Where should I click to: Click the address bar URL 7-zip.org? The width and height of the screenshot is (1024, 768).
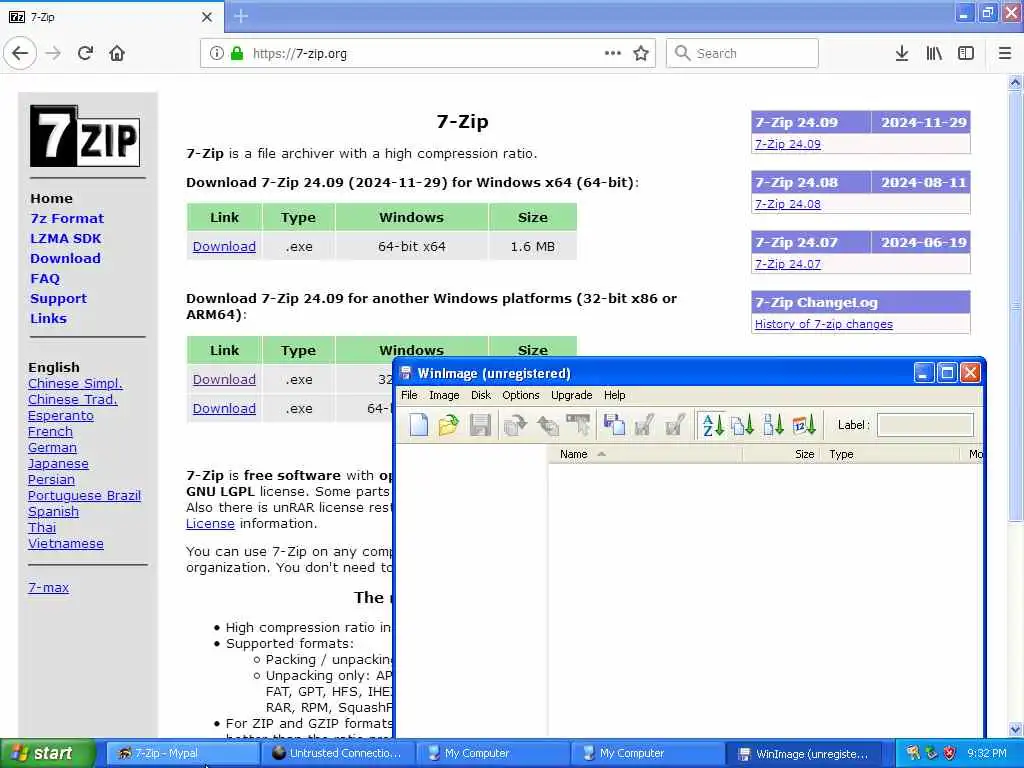pyautogui.click(x=300, y=54)
